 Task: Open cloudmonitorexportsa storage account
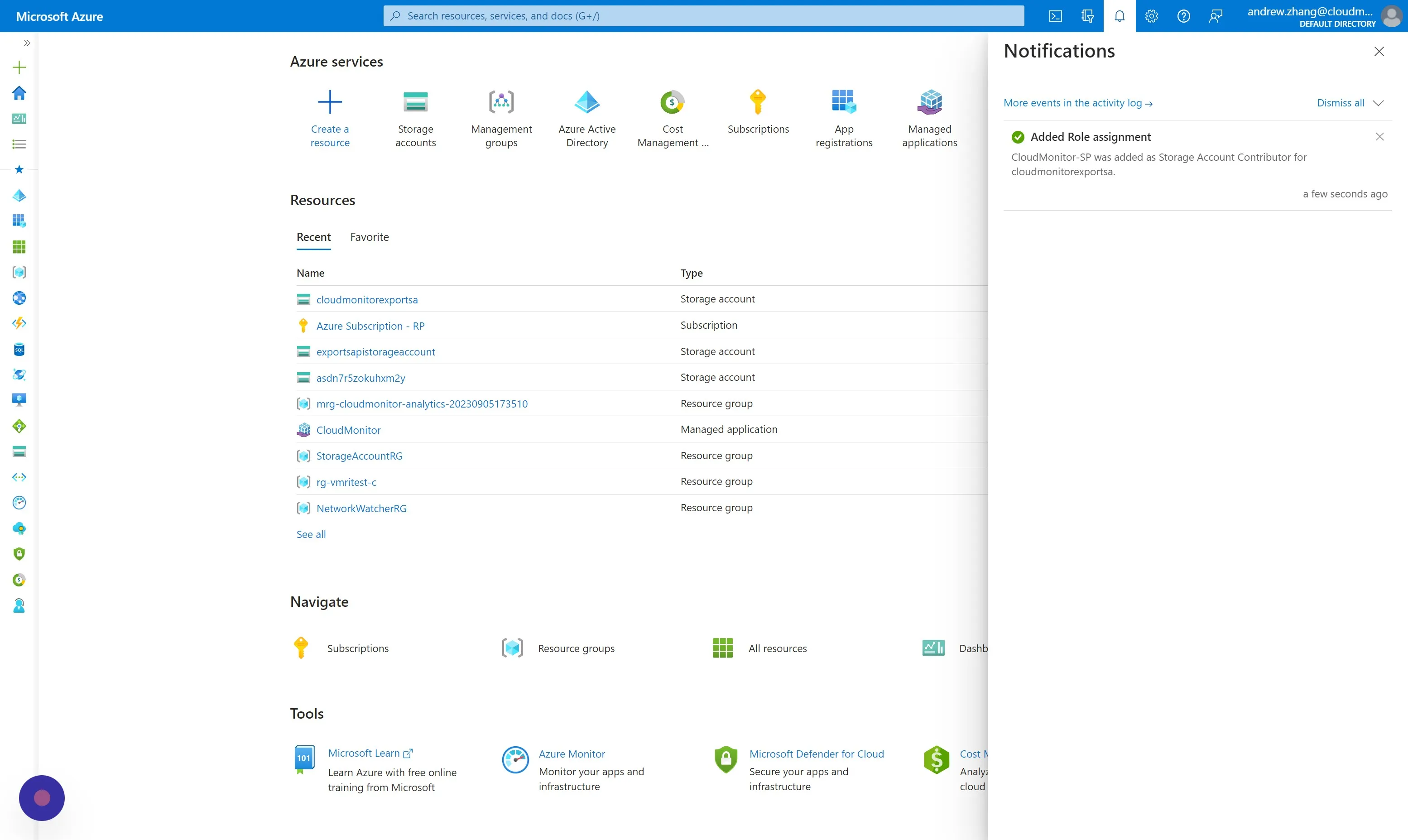tap(367, 299)
